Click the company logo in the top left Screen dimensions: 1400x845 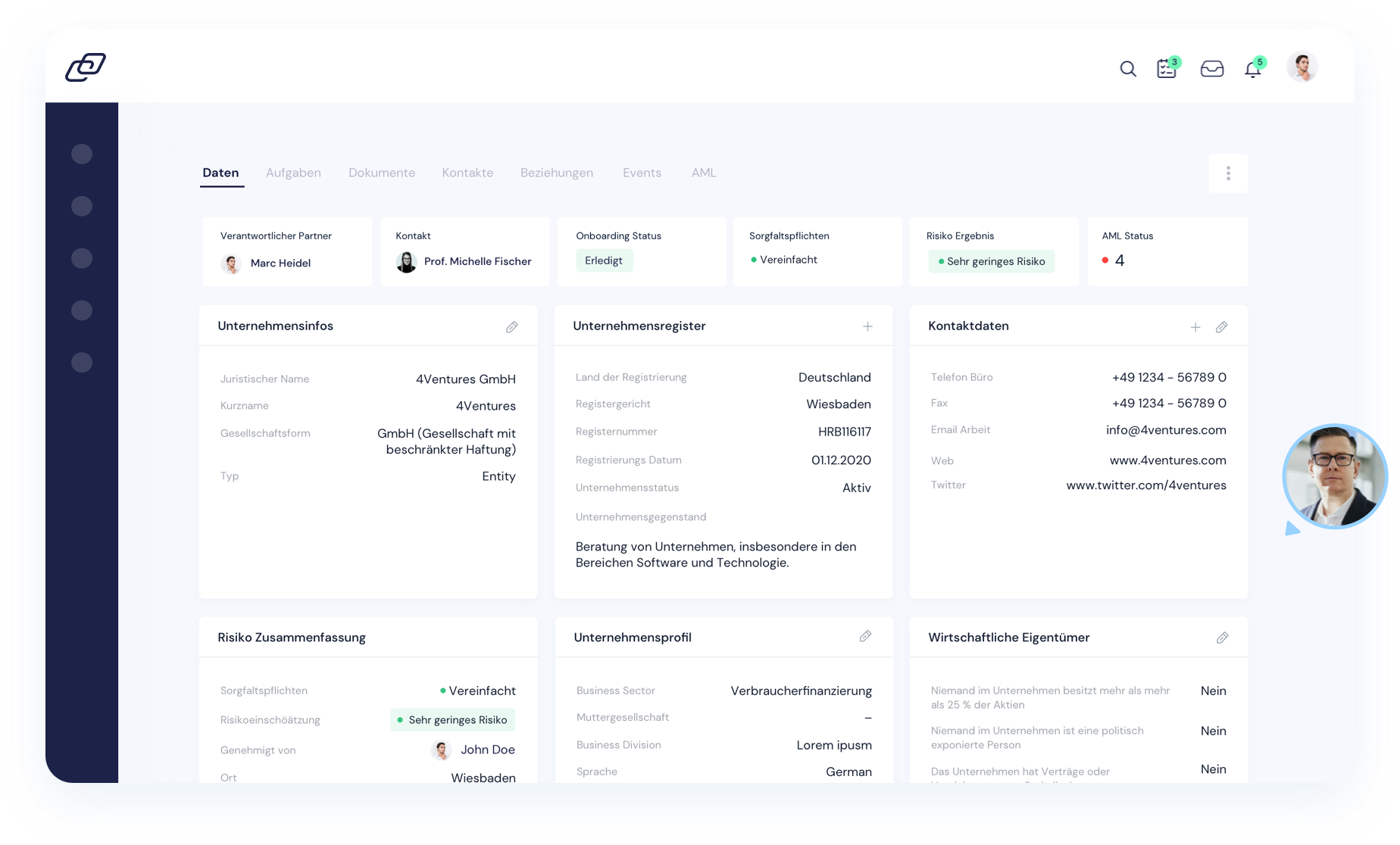(x=86, y=67)
